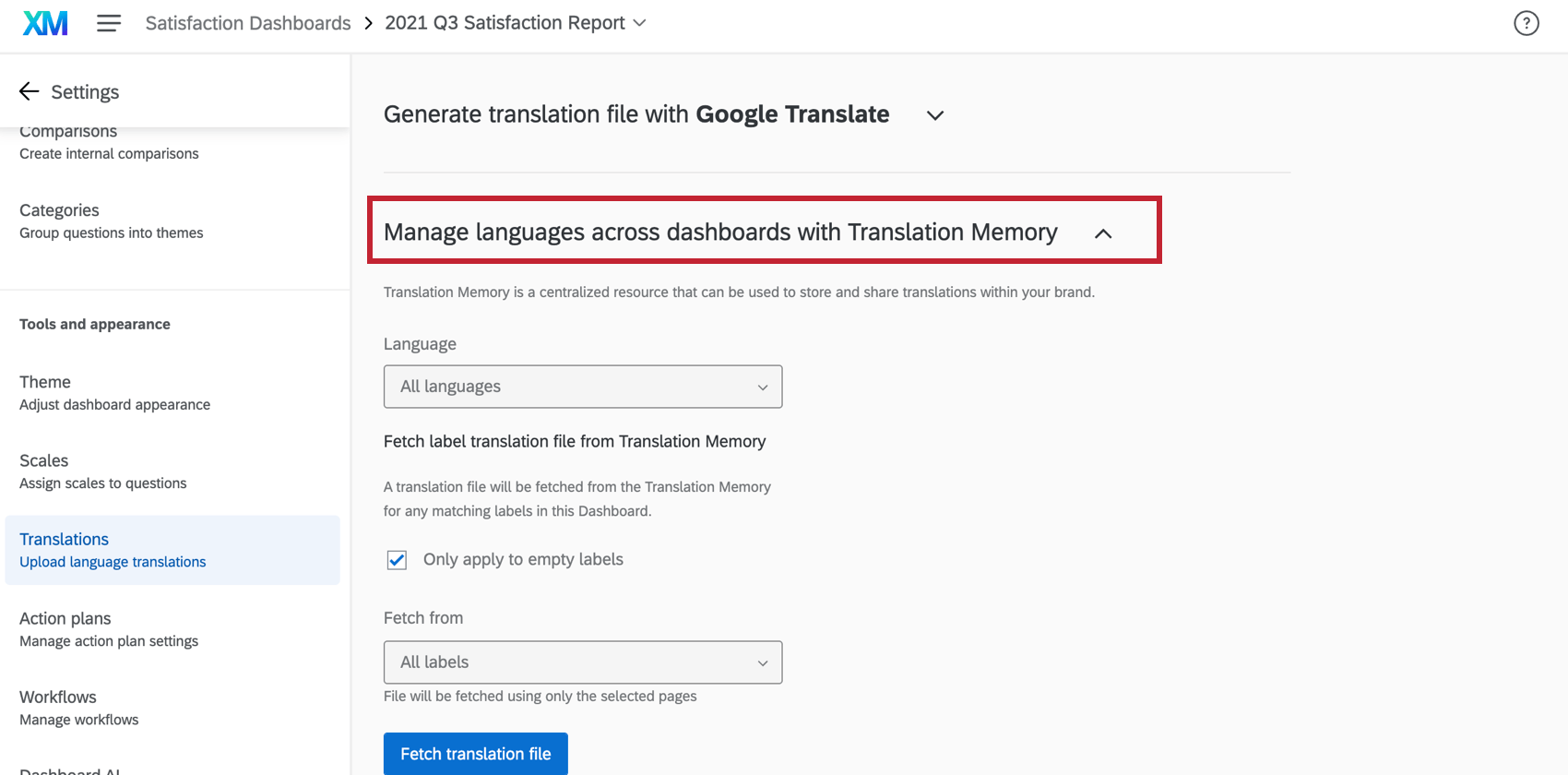Toggle the 'Only apply to empty labels' checkbox

point(397,560)
